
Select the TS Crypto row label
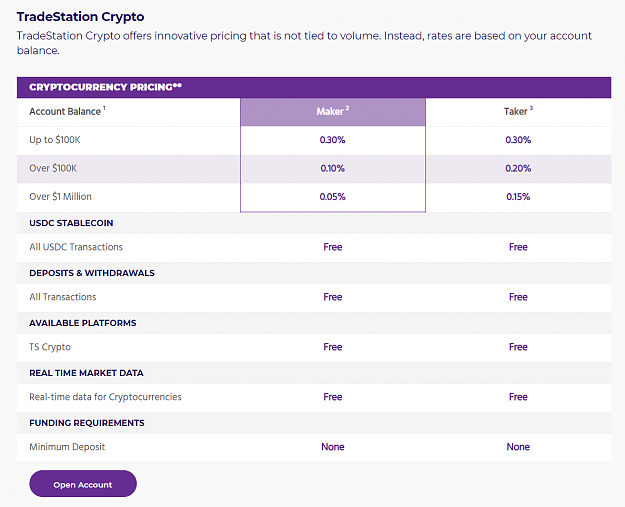(x=50, y=347)
